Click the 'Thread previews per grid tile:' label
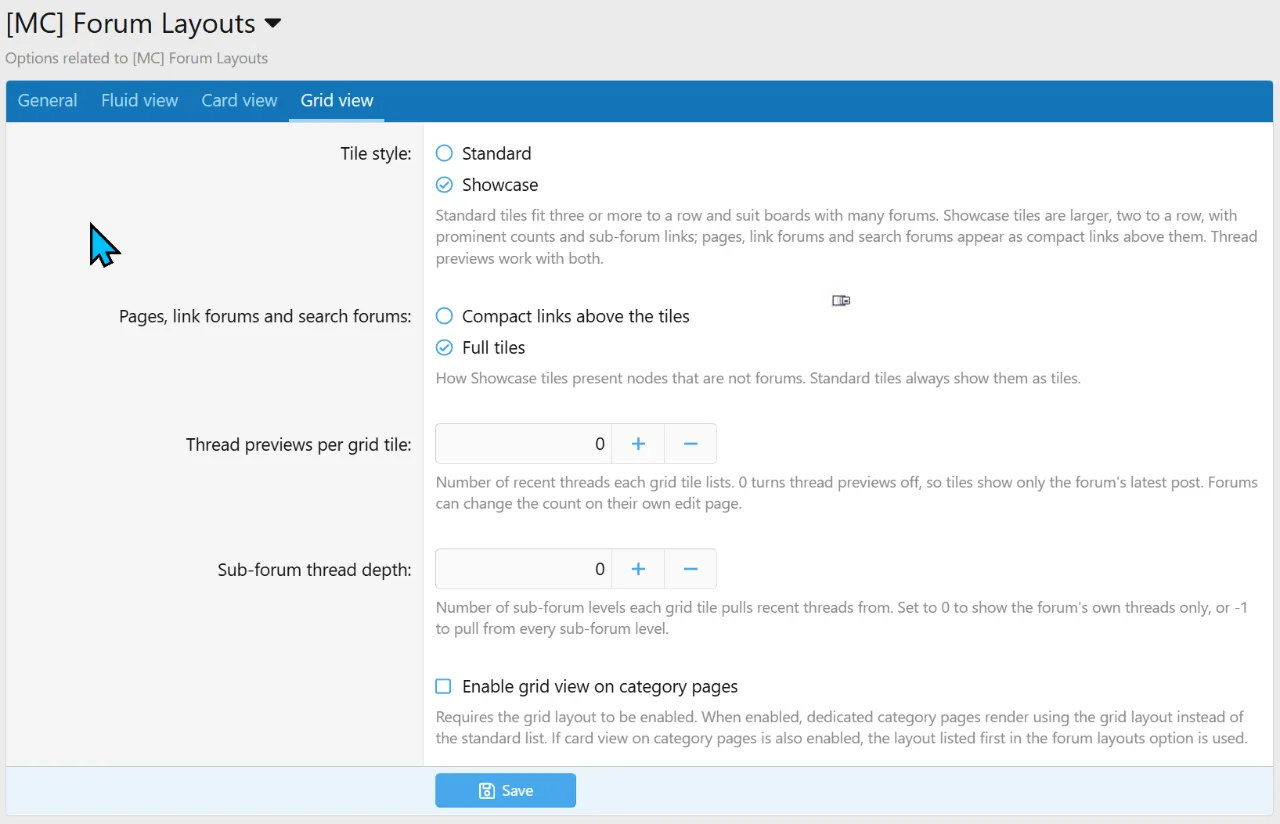 (x=299, y=445)
